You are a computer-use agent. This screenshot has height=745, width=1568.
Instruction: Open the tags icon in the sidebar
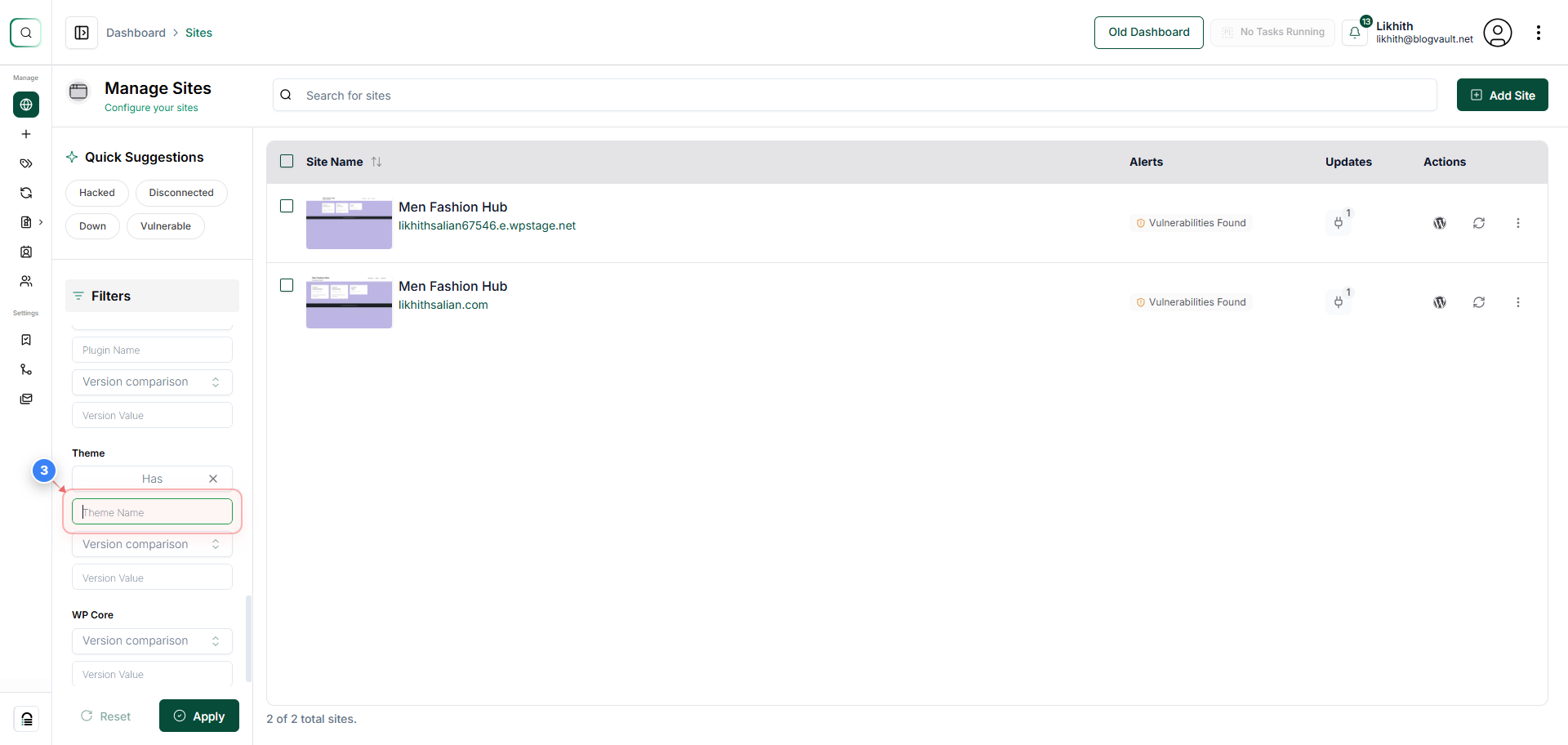26,163
